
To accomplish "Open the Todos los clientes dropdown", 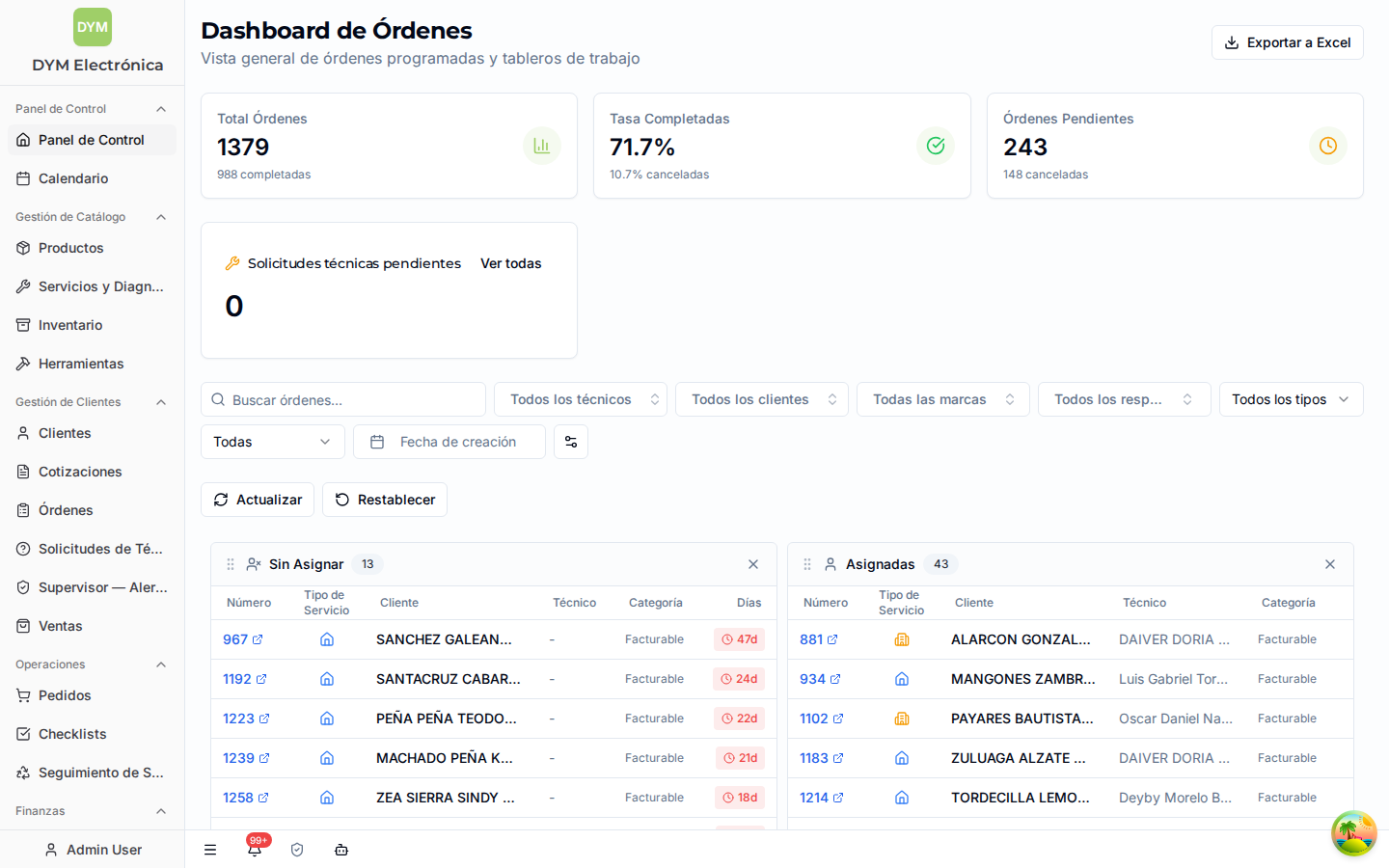I will (762, 399).
